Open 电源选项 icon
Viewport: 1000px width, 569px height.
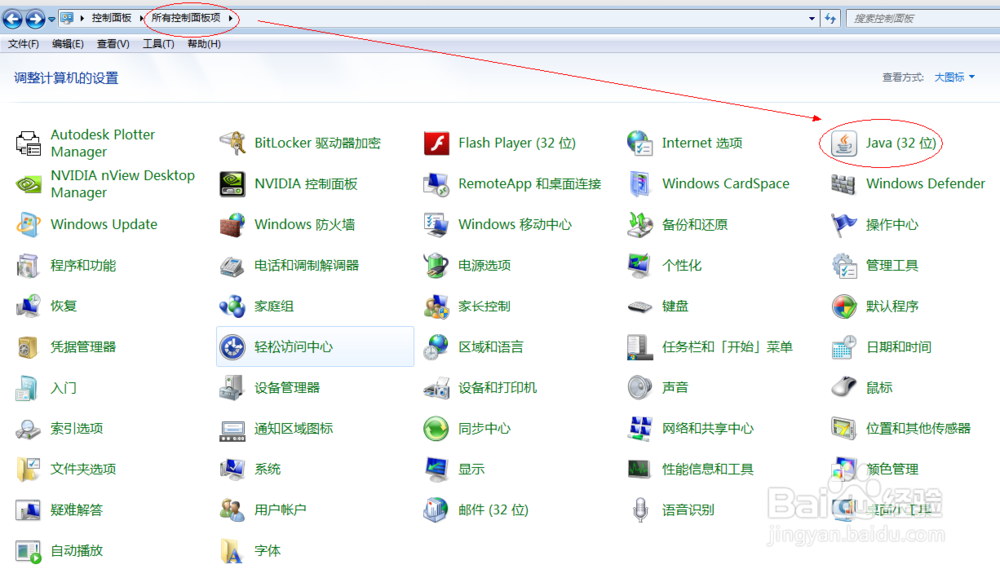[437, 265]
